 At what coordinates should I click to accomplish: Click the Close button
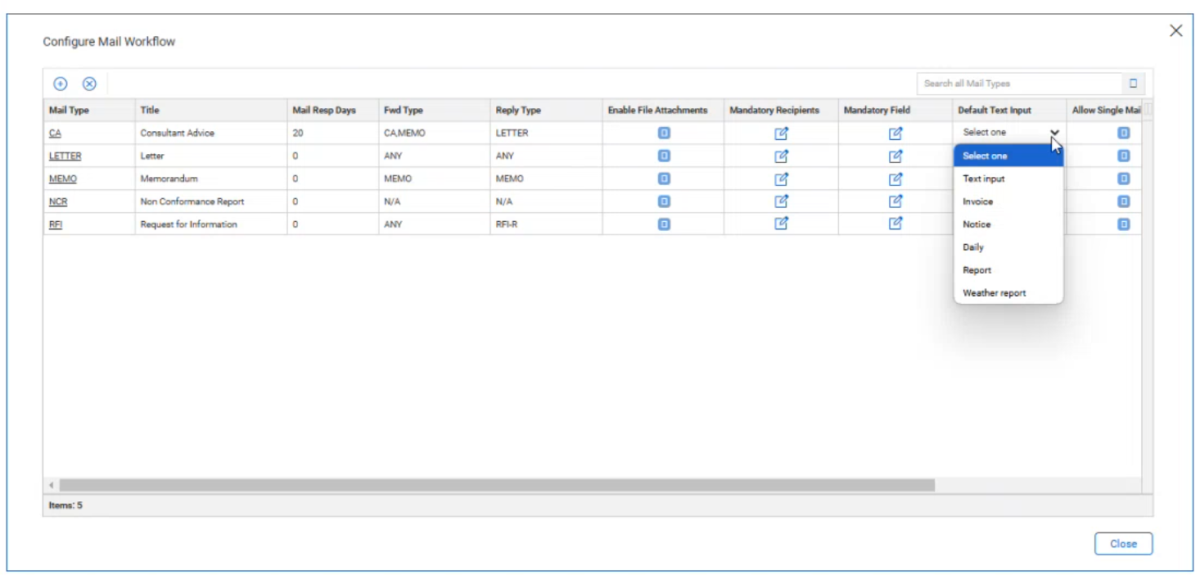coord(1123,544)
